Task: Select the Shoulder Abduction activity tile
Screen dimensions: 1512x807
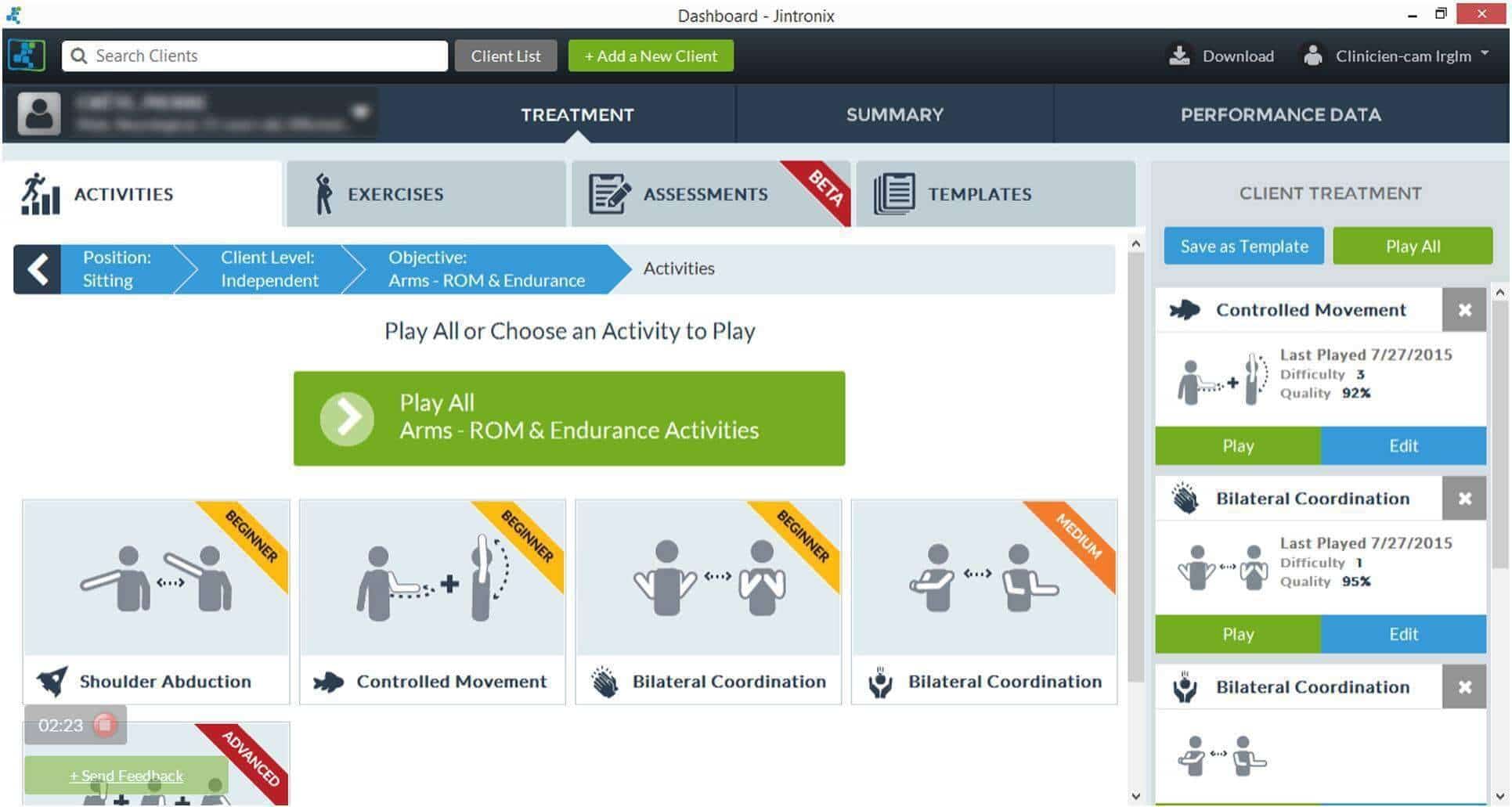Action: [x=156, y=601]
